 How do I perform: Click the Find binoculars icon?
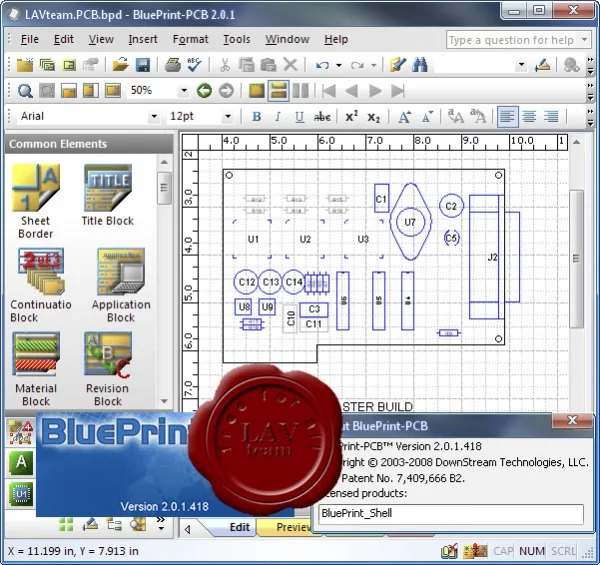[x=420, y=65]
